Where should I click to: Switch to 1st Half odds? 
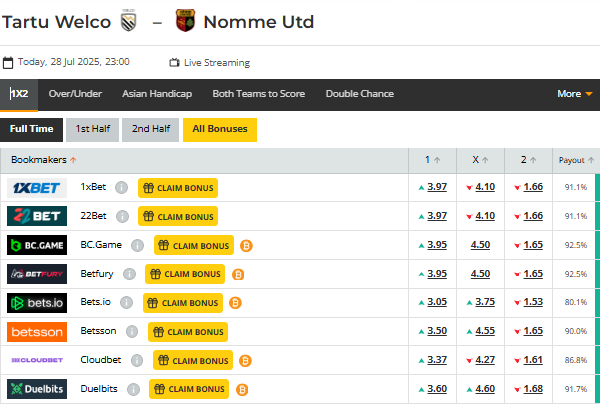pyautogui.click(x=92, y=129)
